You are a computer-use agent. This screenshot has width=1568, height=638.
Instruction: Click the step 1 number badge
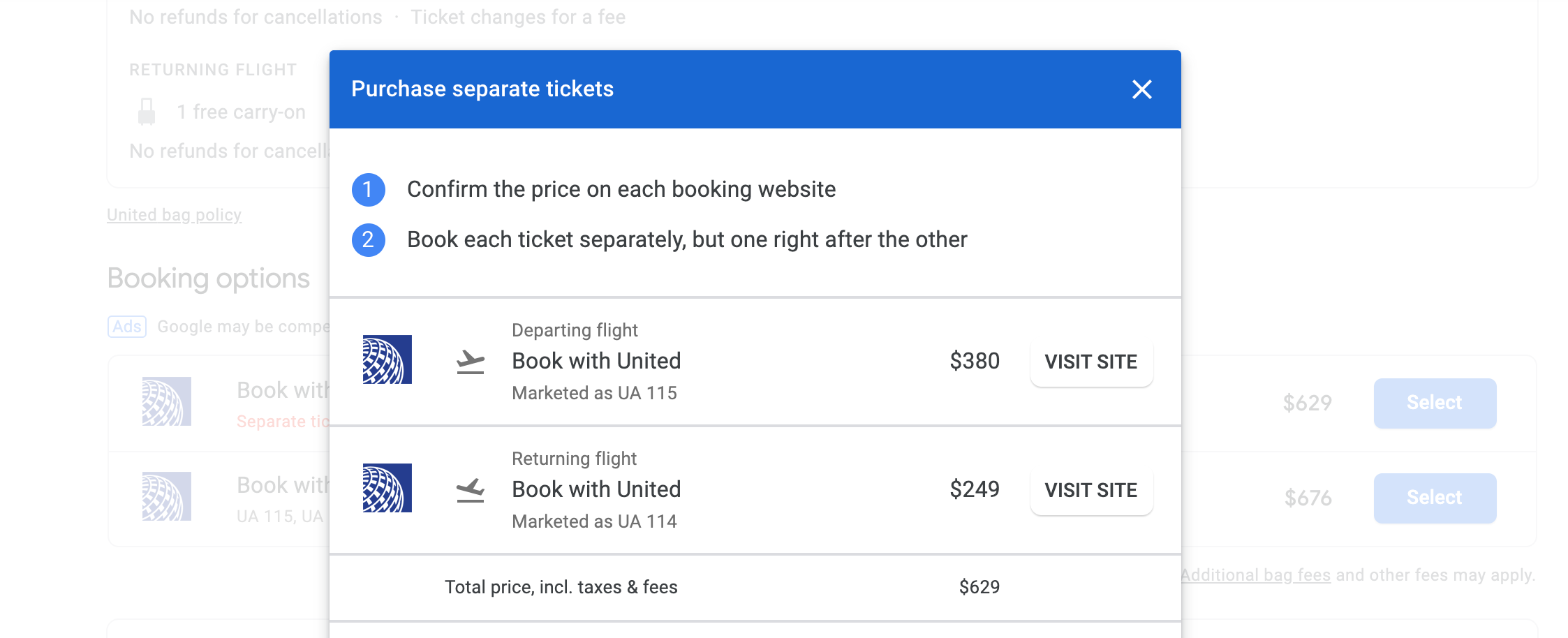point(368,190)
